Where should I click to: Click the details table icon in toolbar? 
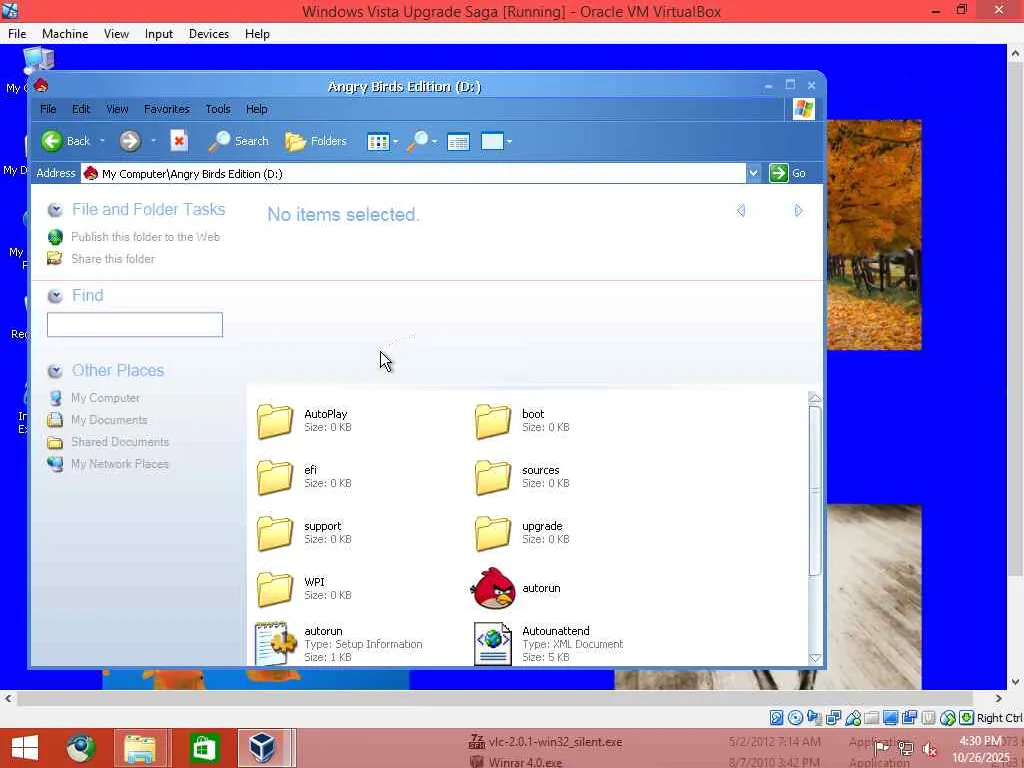coord(458,142)
